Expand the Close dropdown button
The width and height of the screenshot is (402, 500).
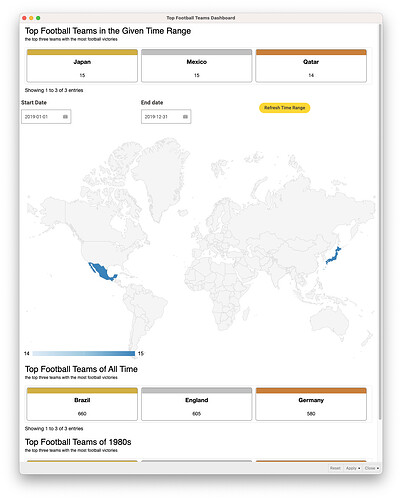(372, 468)
